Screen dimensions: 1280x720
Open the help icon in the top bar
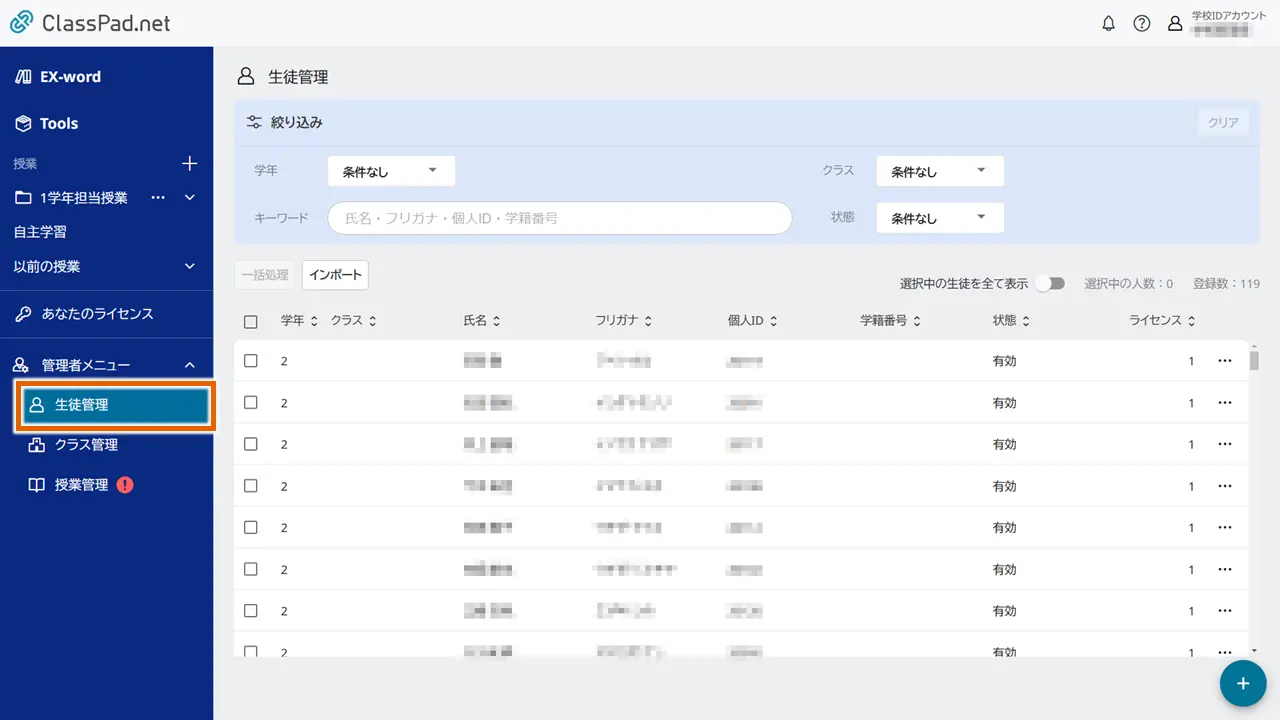1142,23
